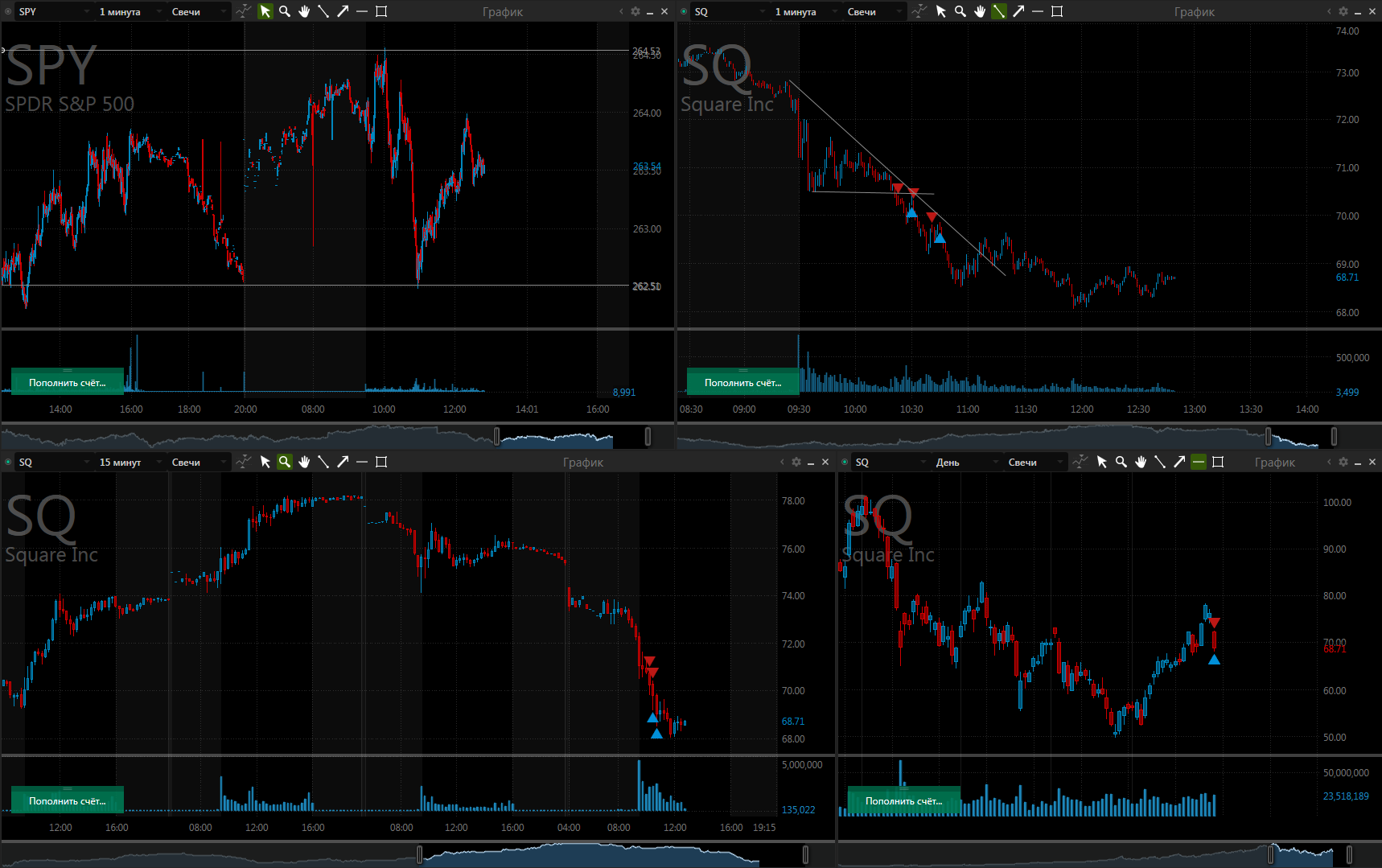Open 'Свечи' dropdown in SQ 15-minute chart
Screen dimensions: 1382x868
199,462
